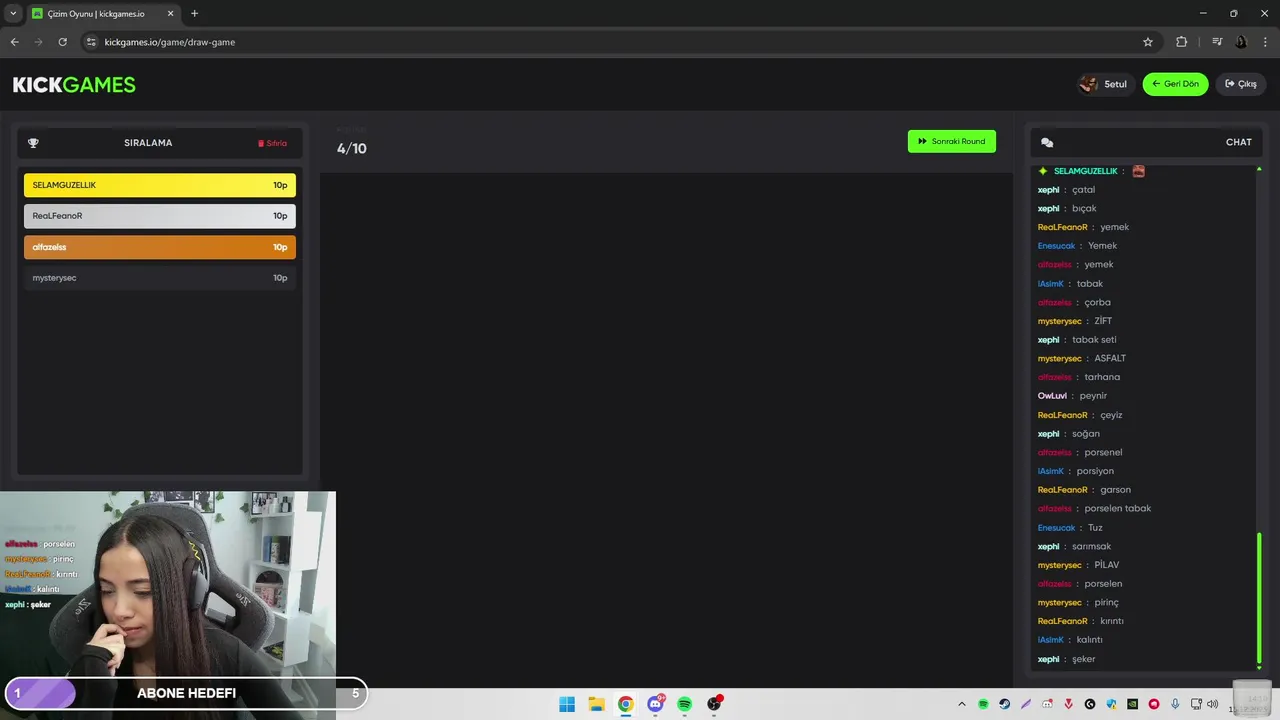Open File Explorer from taskbar
Viewport: 1280px width, 720px height.
coord(596,704)
